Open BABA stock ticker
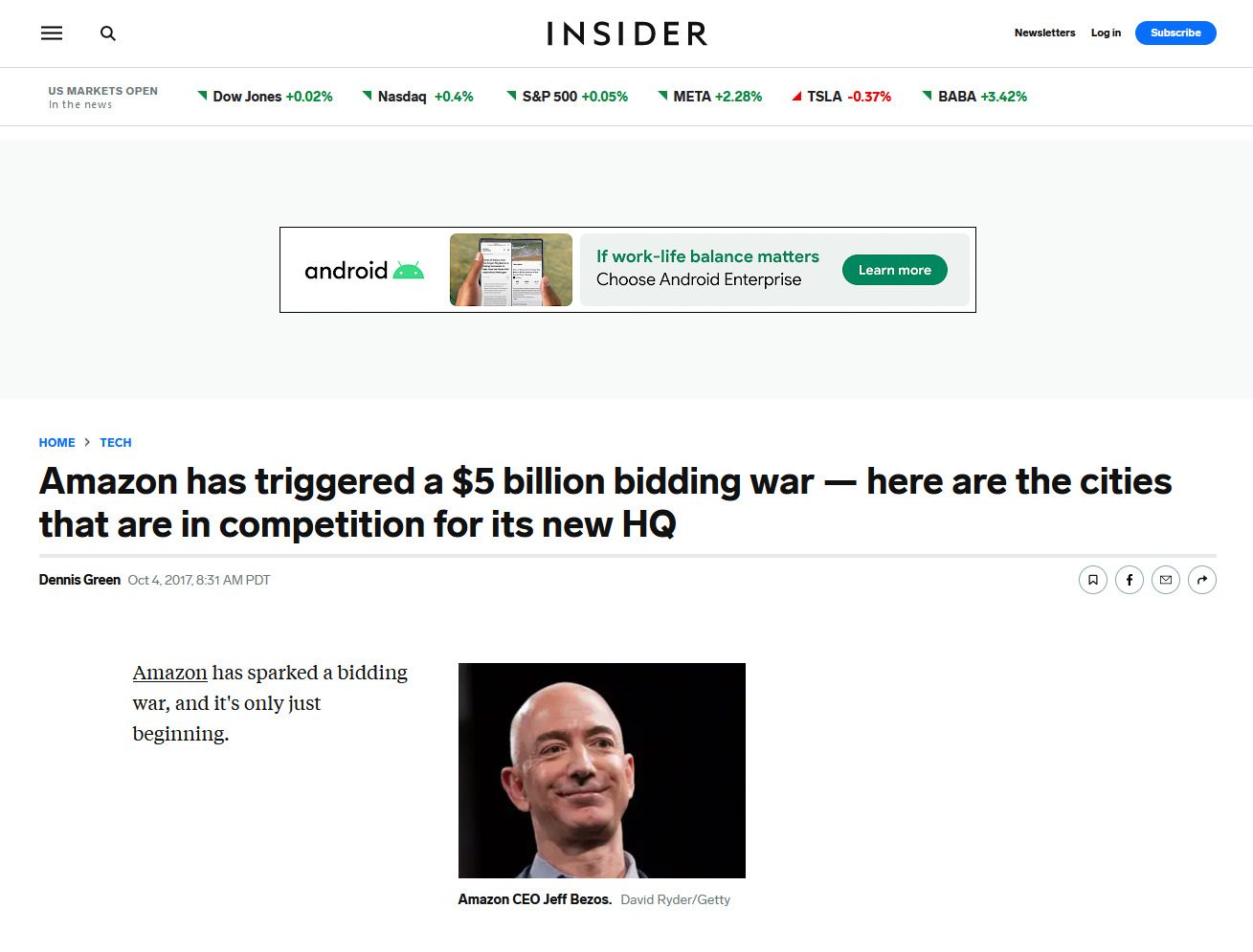This screenshot has height=952, width=1253. tap(974, 97)
